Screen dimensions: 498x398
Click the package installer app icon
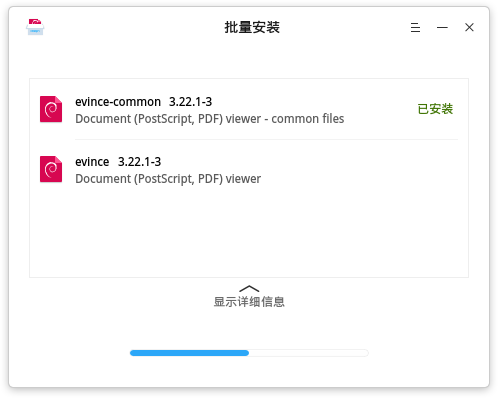(x=35, y=27)
